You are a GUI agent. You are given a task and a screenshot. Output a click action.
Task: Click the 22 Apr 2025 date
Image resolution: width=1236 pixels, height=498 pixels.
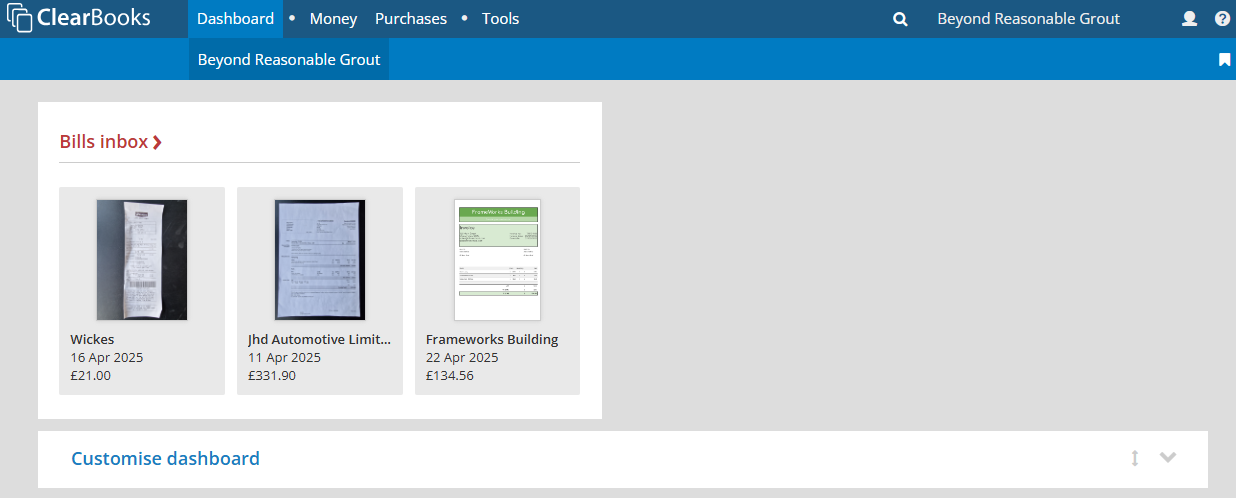pos(462,357)
